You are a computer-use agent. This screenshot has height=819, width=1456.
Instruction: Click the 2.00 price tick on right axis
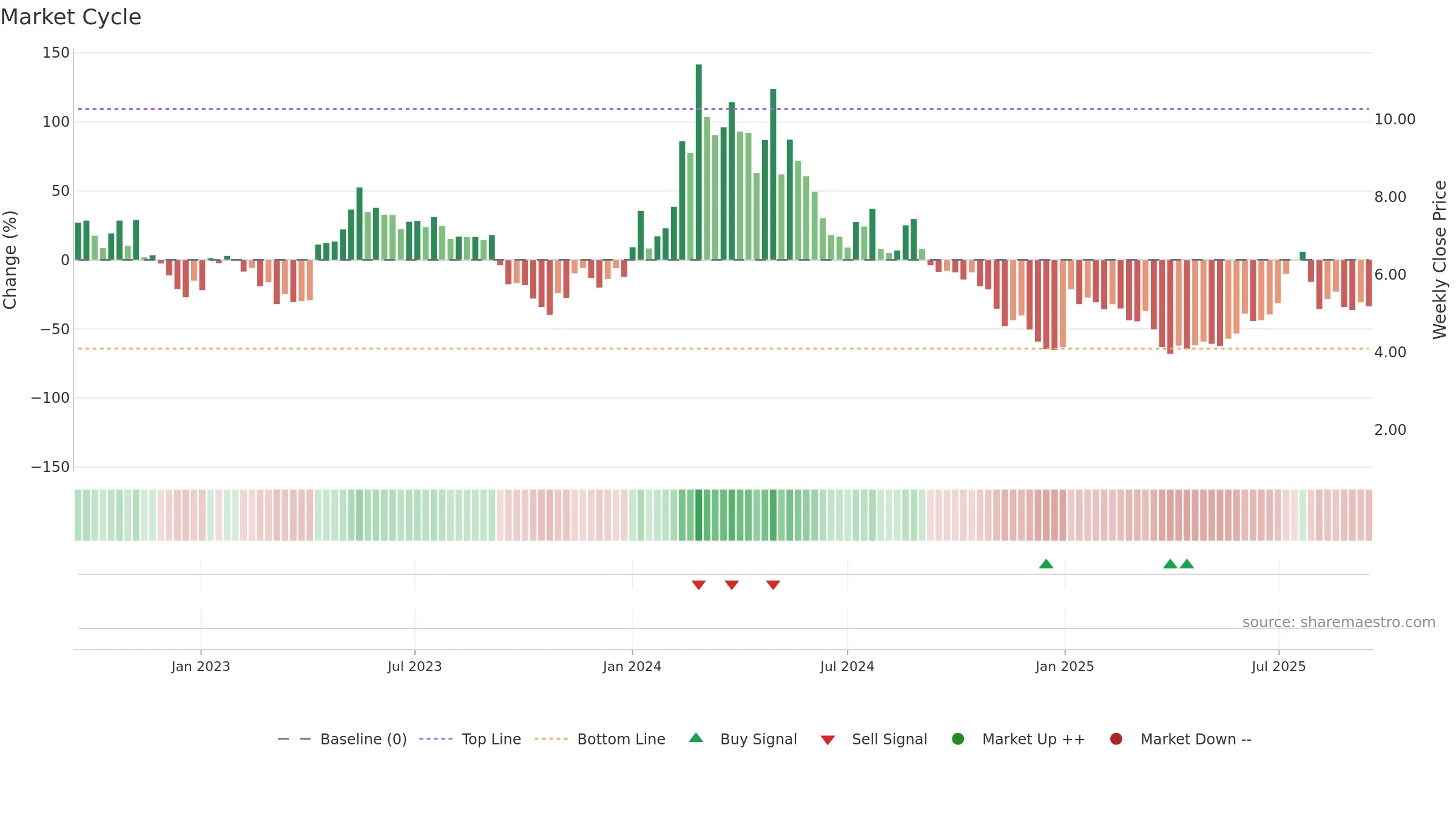(x=1390, y=430)
